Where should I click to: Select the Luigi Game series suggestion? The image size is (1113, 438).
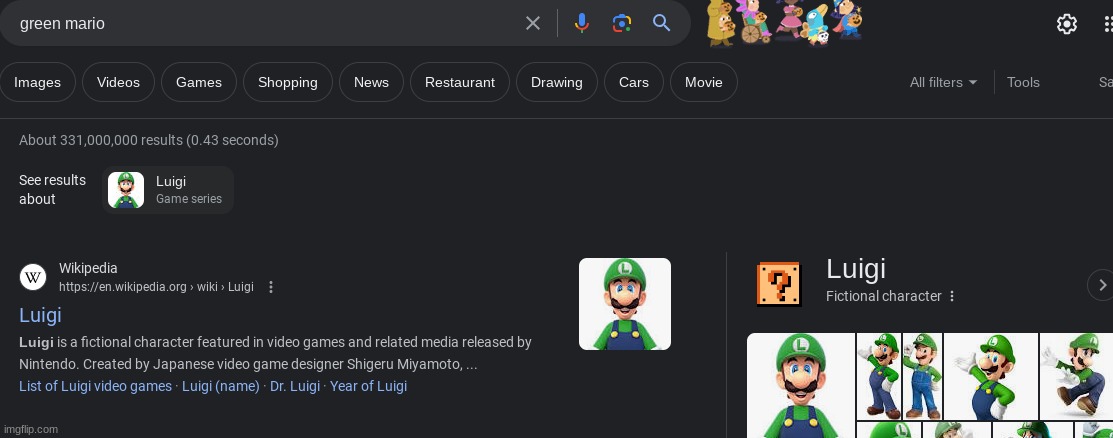(168, 190)
